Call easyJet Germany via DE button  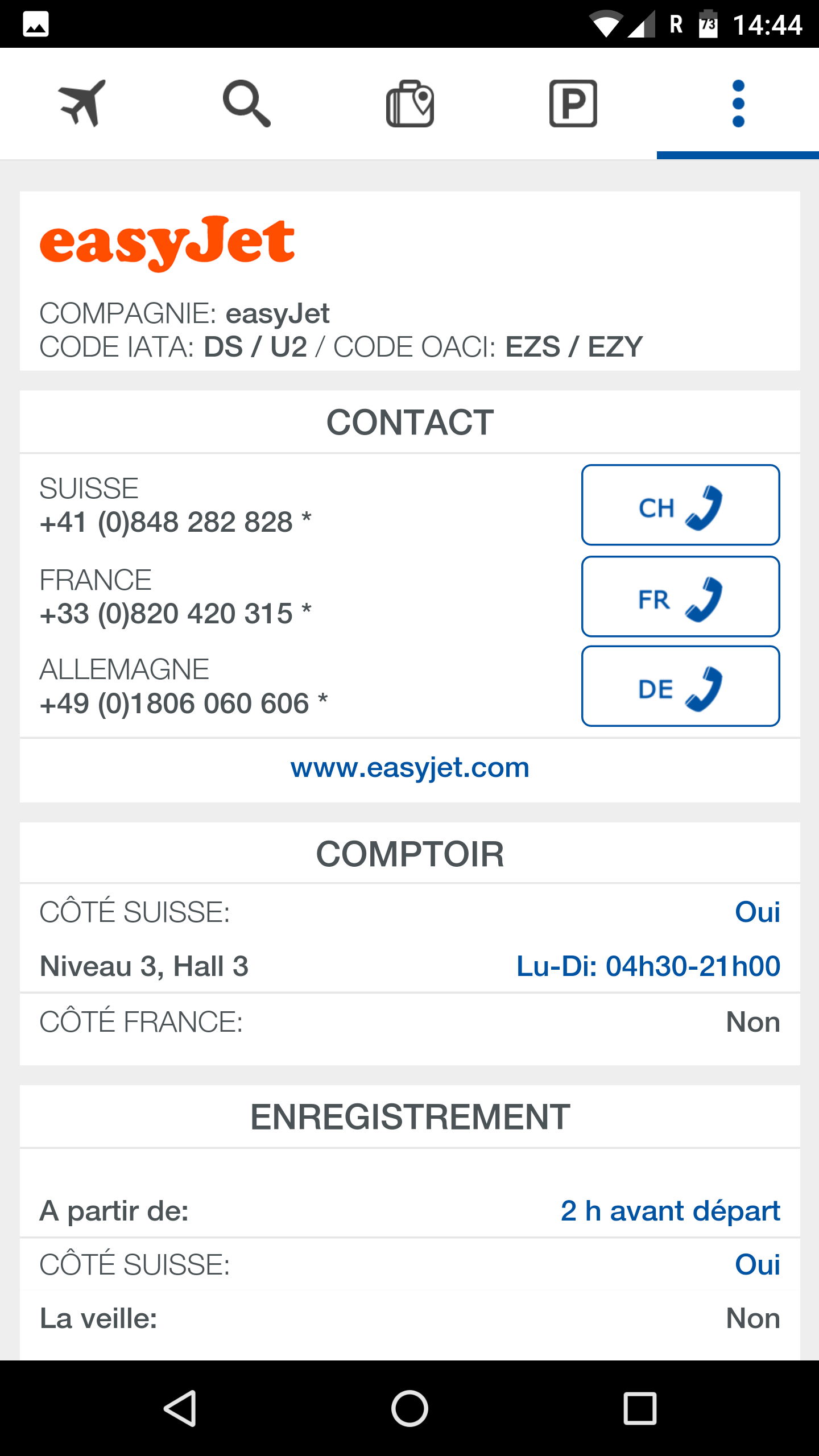[680, 686]
